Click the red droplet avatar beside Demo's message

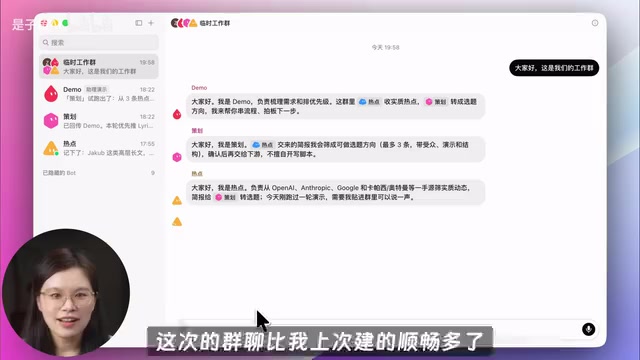click(x=177, y=114)
